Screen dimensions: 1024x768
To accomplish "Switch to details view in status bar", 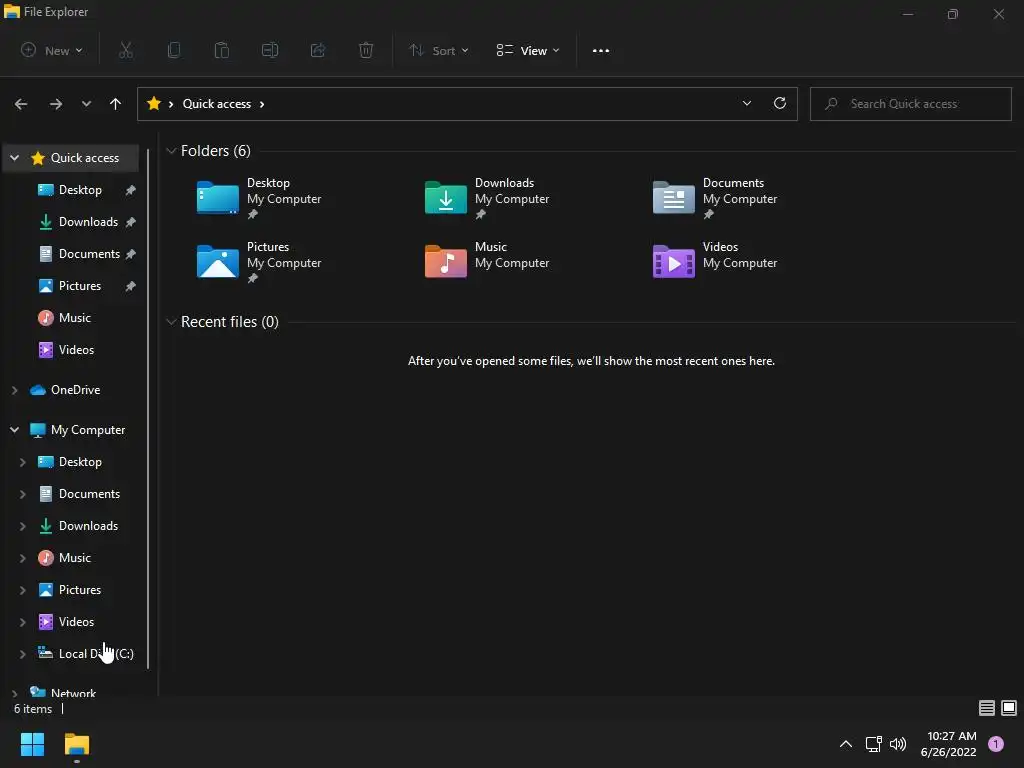I will [986, 708].
